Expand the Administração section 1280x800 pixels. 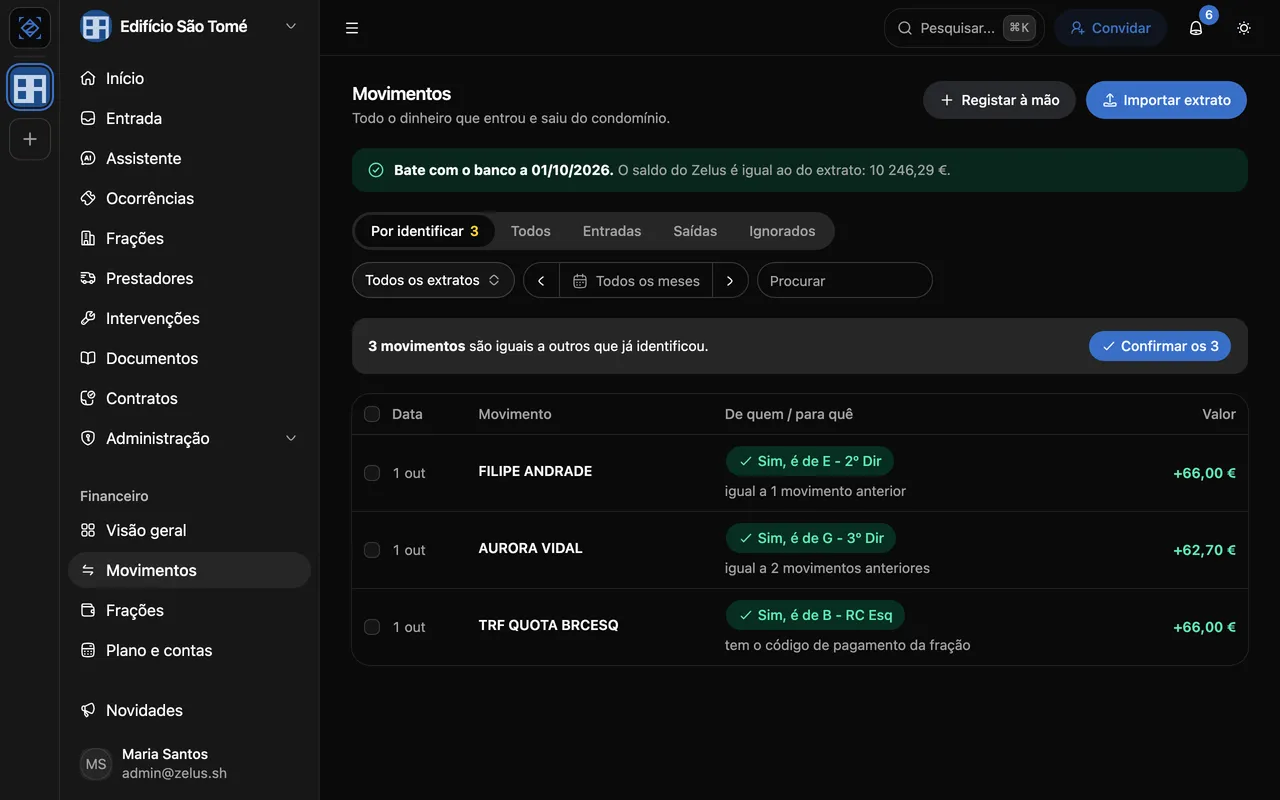[189, 438]
